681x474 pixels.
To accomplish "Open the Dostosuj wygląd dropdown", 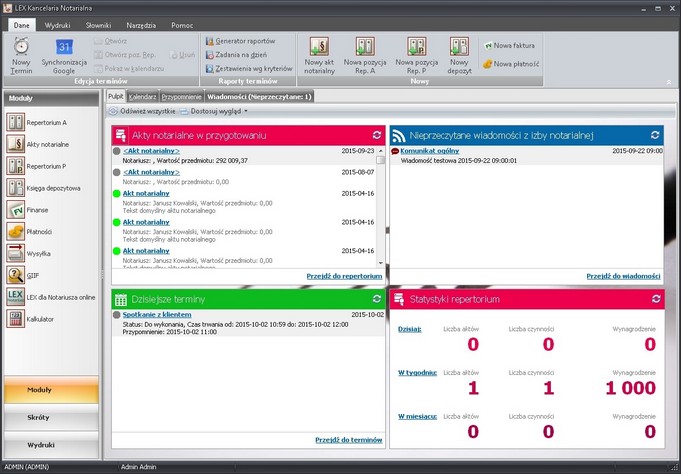I will (217, 112).
